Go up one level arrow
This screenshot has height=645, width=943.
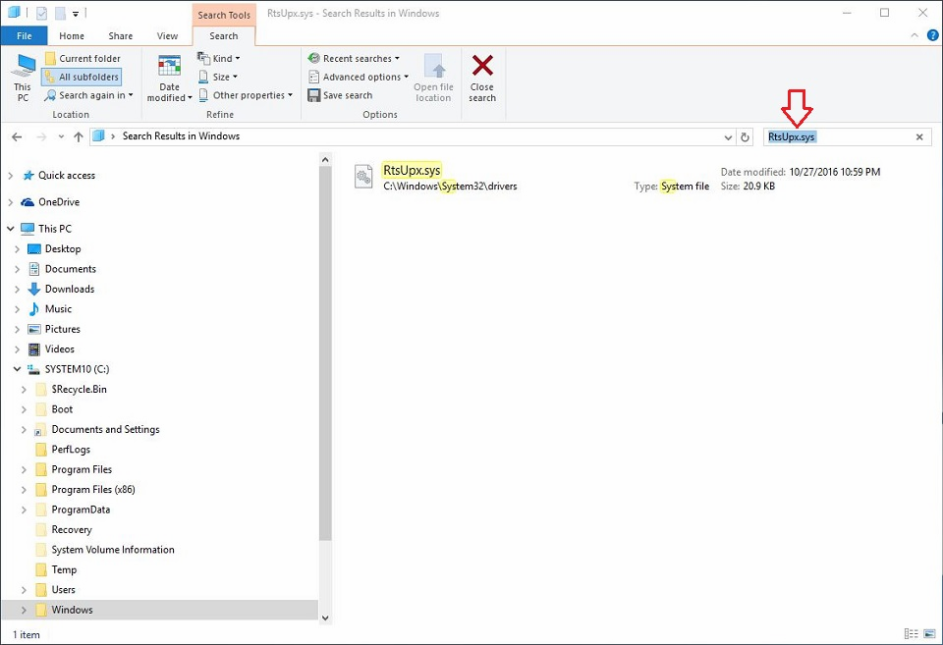click(78, 137)
